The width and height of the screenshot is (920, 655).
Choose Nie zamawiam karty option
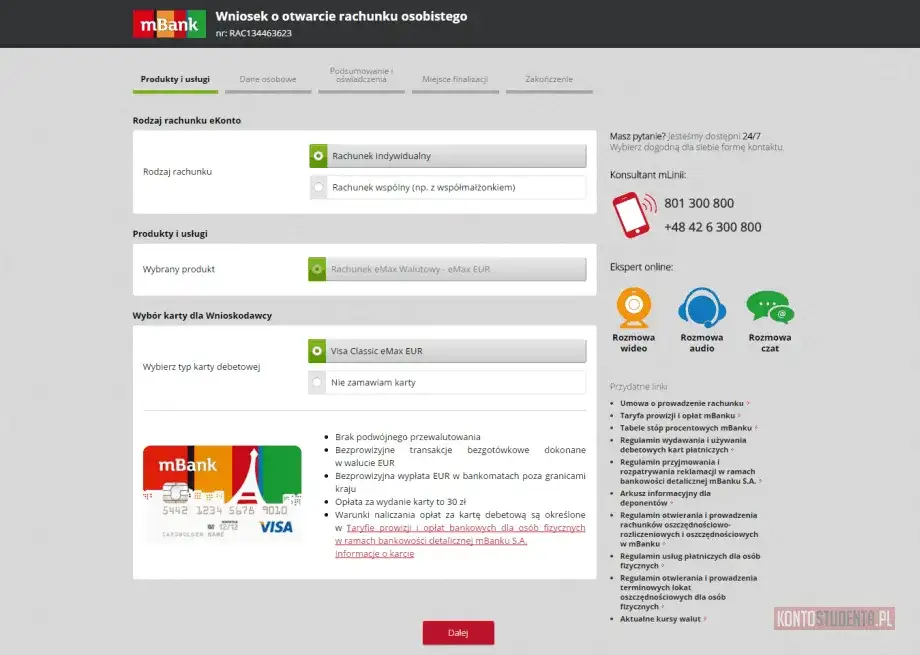[447, 382]
